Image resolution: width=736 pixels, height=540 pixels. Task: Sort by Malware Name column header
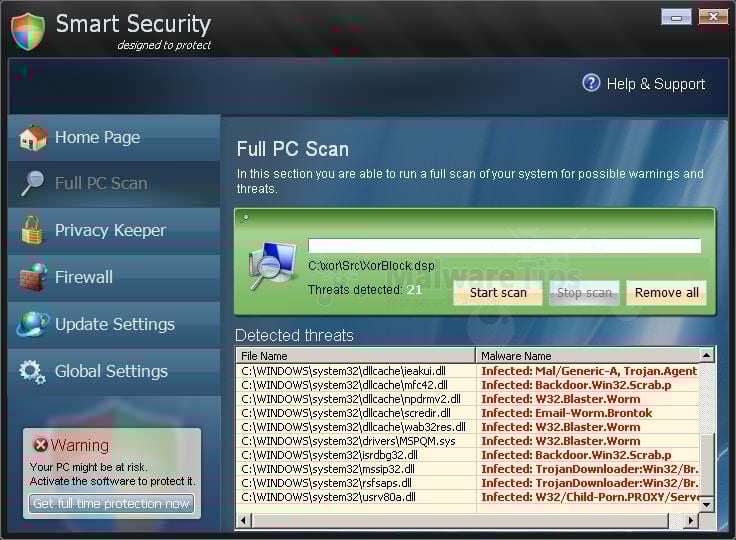pos(588,355)
